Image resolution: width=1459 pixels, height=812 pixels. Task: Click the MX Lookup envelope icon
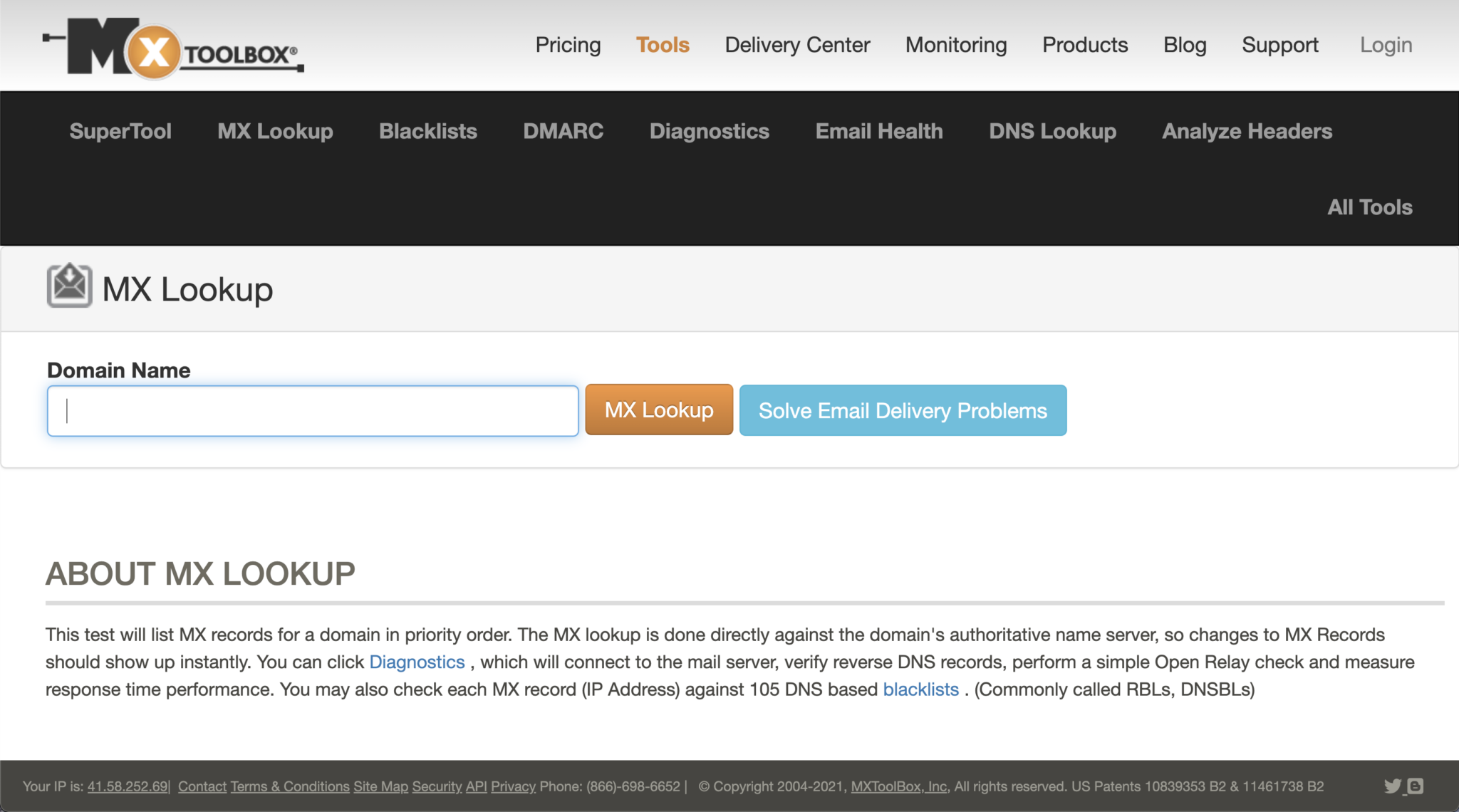pyautogui.click(x=68, y=287)
